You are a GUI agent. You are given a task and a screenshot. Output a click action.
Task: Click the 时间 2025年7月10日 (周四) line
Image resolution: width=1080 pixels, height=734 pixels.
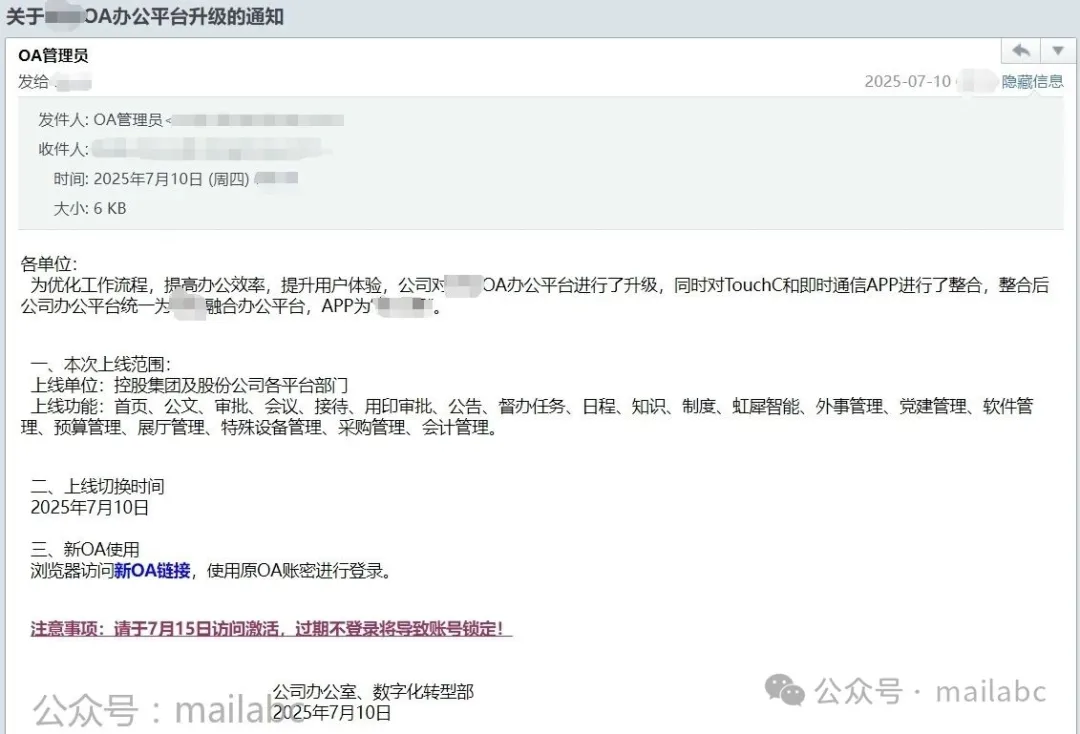pyautogui.click(x=176, y=179)
